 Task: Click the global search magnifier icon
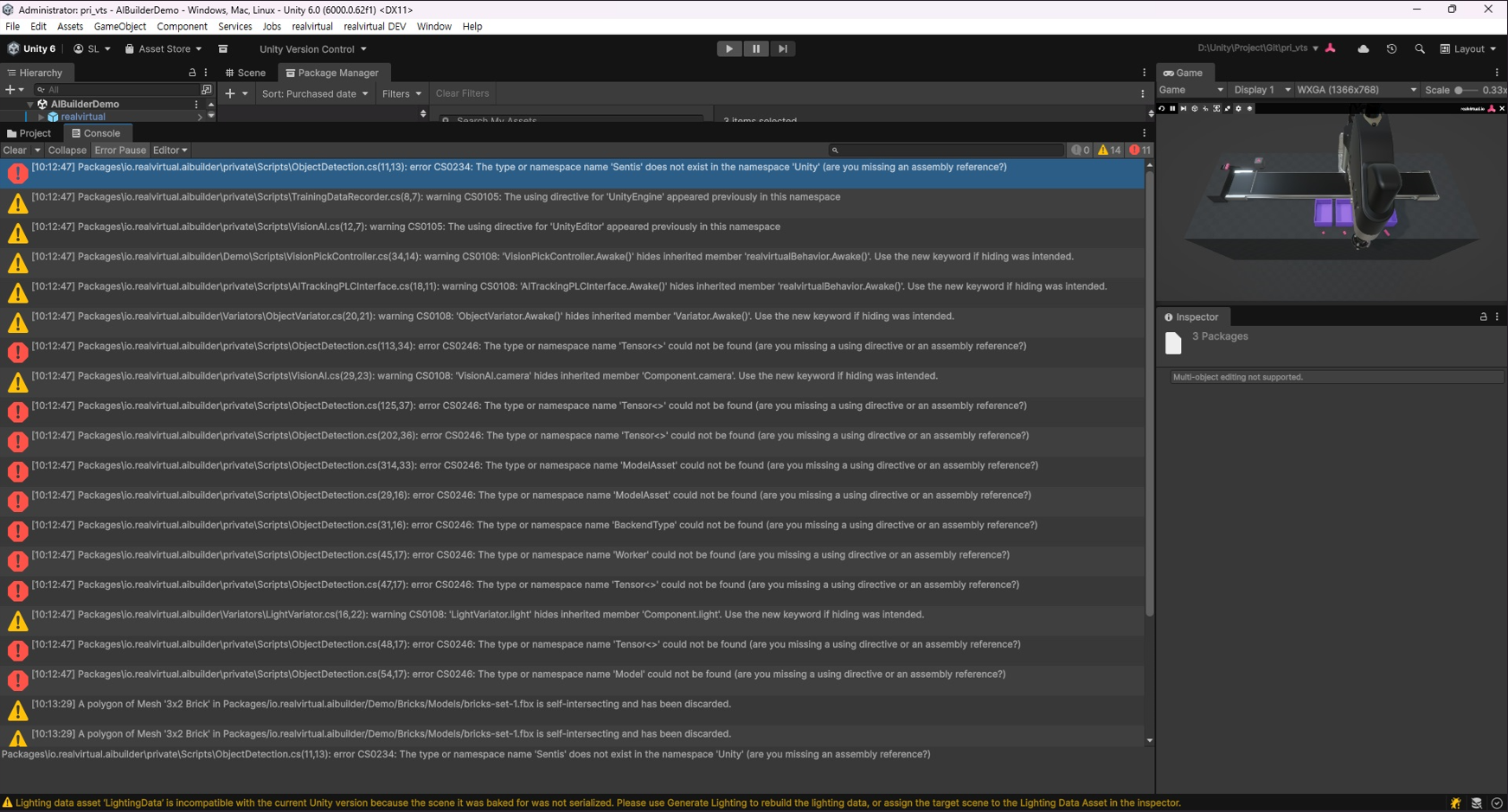(1420, 49)
